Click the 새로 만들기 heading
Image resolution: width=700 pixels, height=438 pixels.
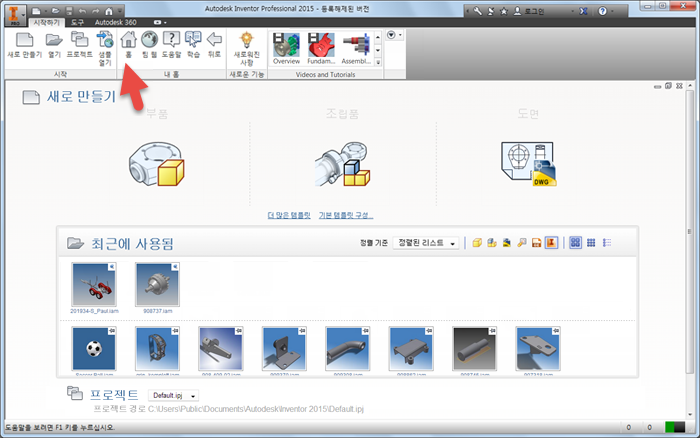tap(81, 96)
